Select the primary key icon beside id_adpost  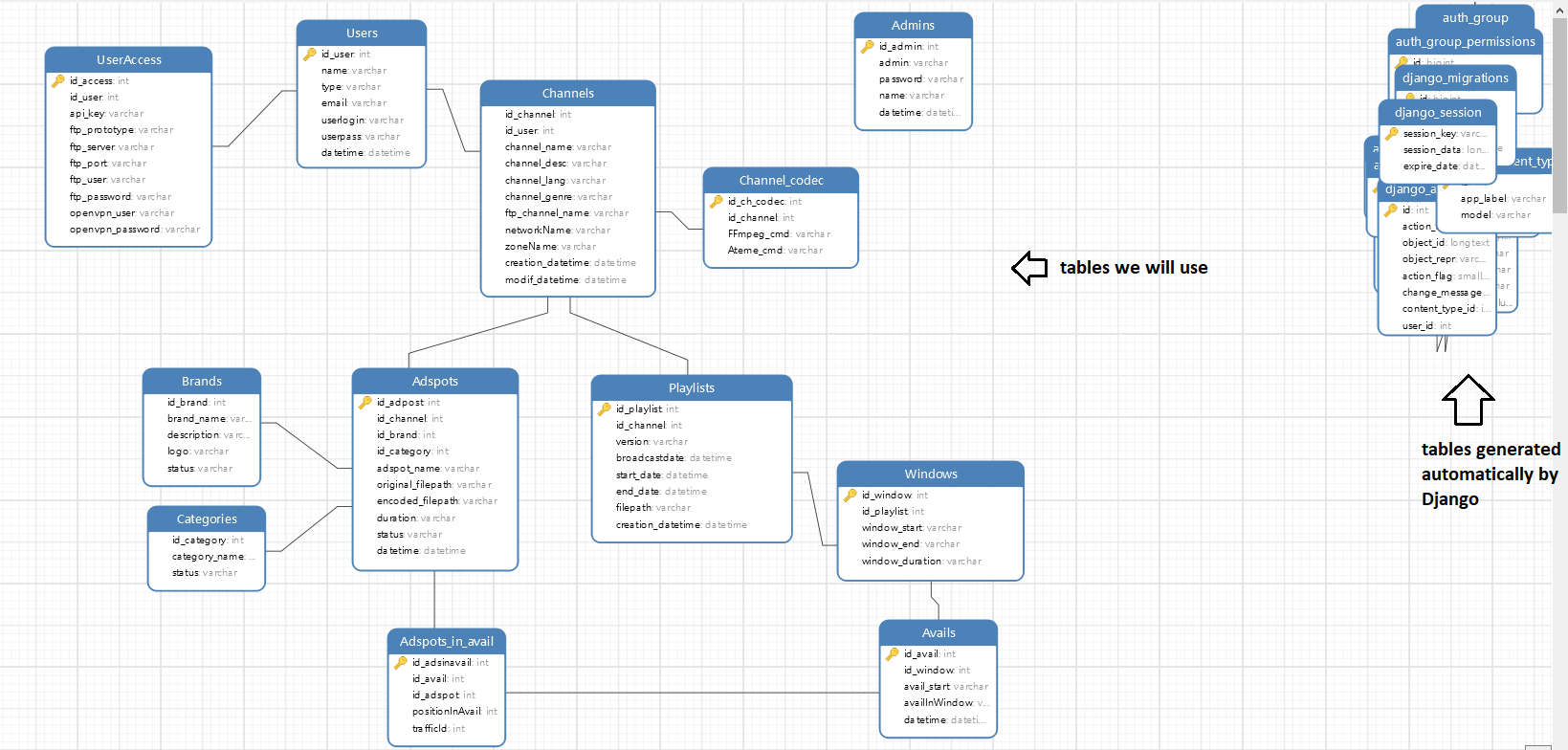[365, 403]
